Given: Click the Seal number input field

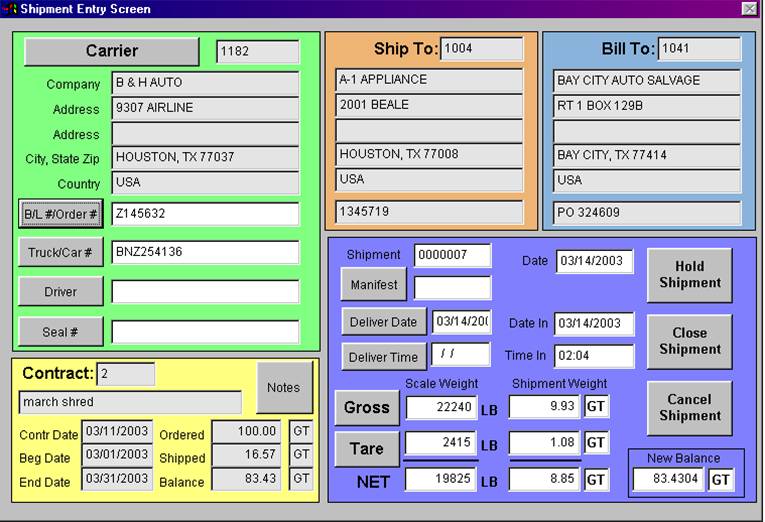Looking at the screenshot, I should 204,331.
